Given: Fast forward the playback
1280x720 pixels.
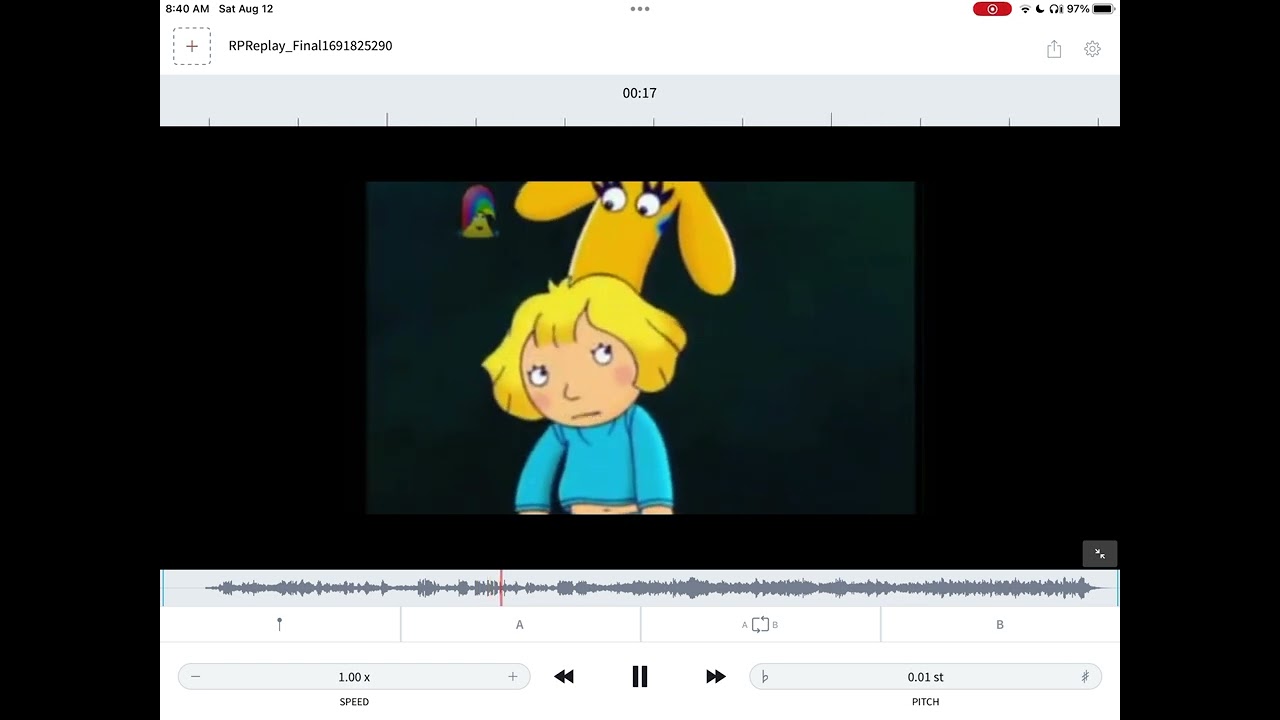Looking at the screenshot, I should (x=716, y=677).
